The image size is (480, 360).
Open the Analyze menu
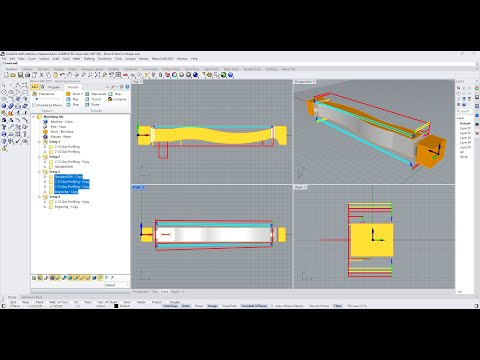click(x=130, y=59)
